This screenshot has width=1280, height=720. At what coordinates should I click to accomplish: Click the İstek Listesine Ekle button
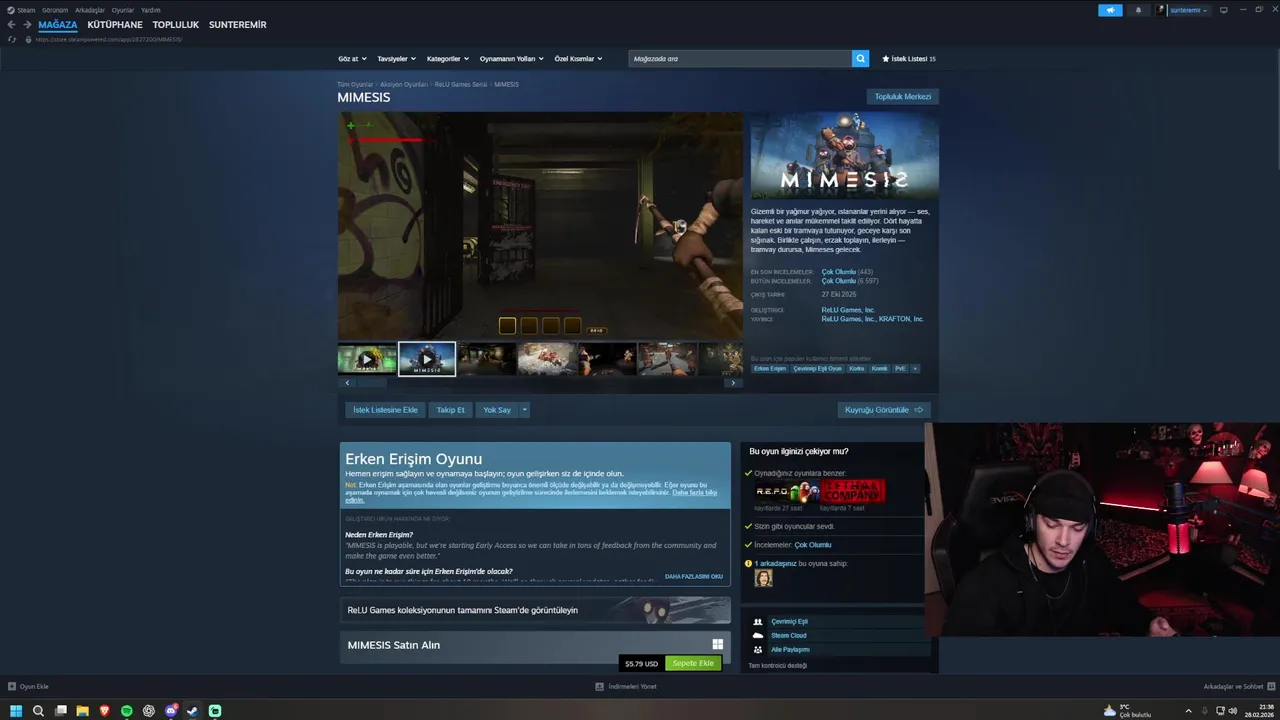[385, 410]
